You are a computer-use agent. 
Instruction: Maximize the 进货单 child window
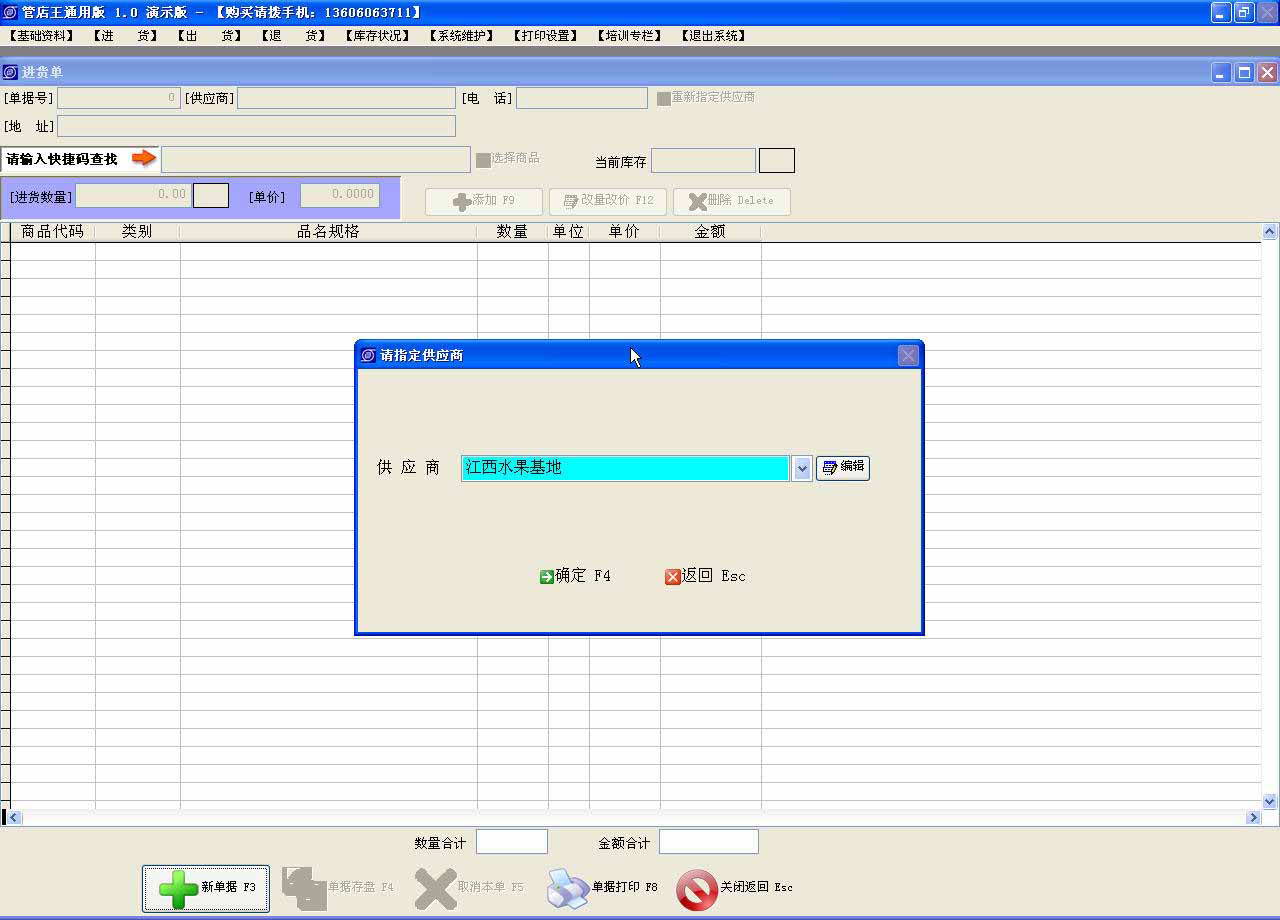[1244, 72]
